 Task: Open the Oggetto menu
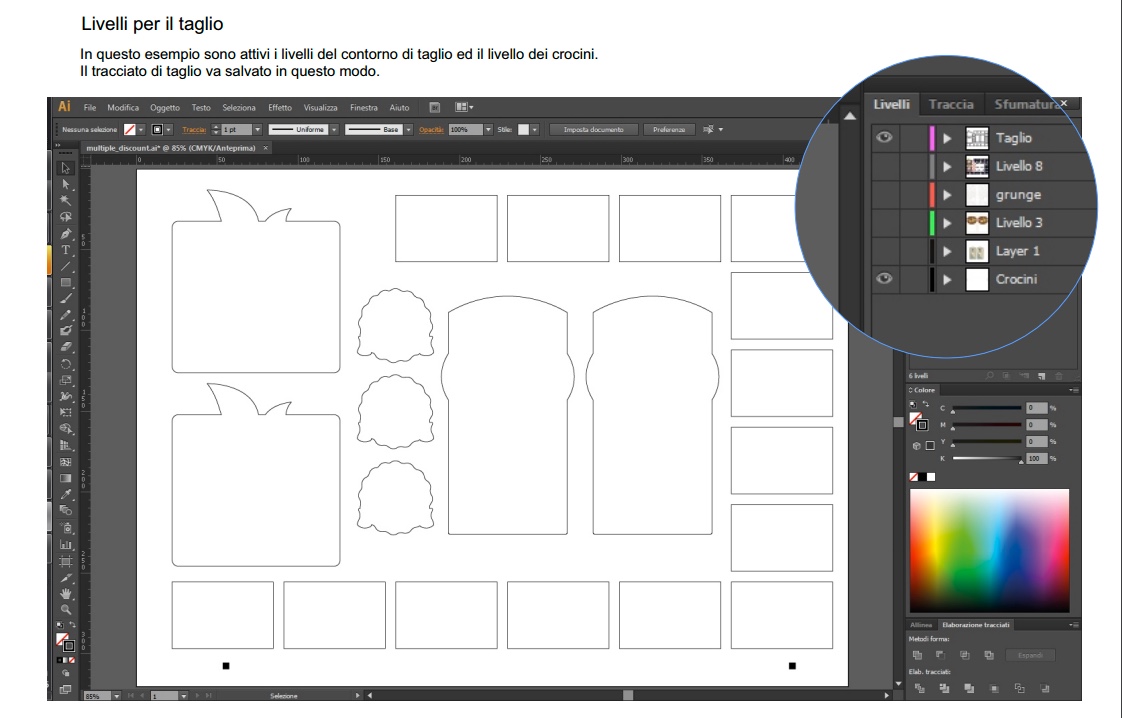point(165,107)
